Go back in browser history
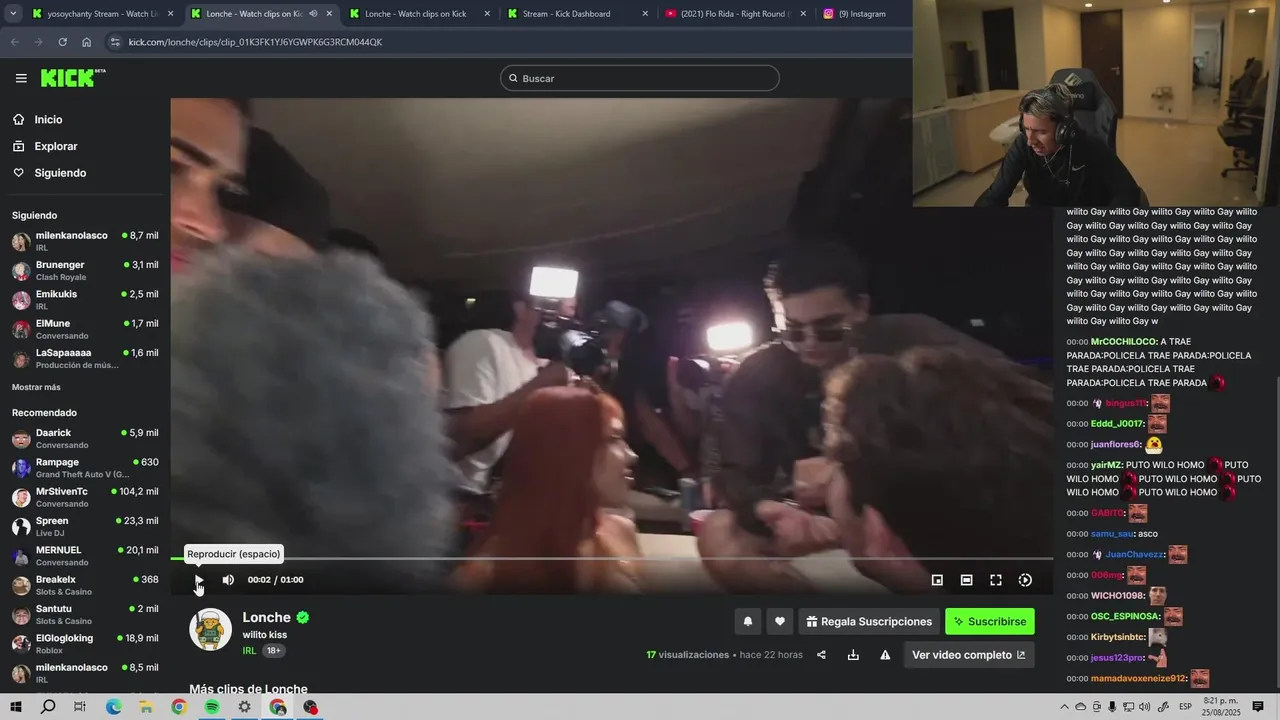The image size is (1280, 720). [14, 42]
